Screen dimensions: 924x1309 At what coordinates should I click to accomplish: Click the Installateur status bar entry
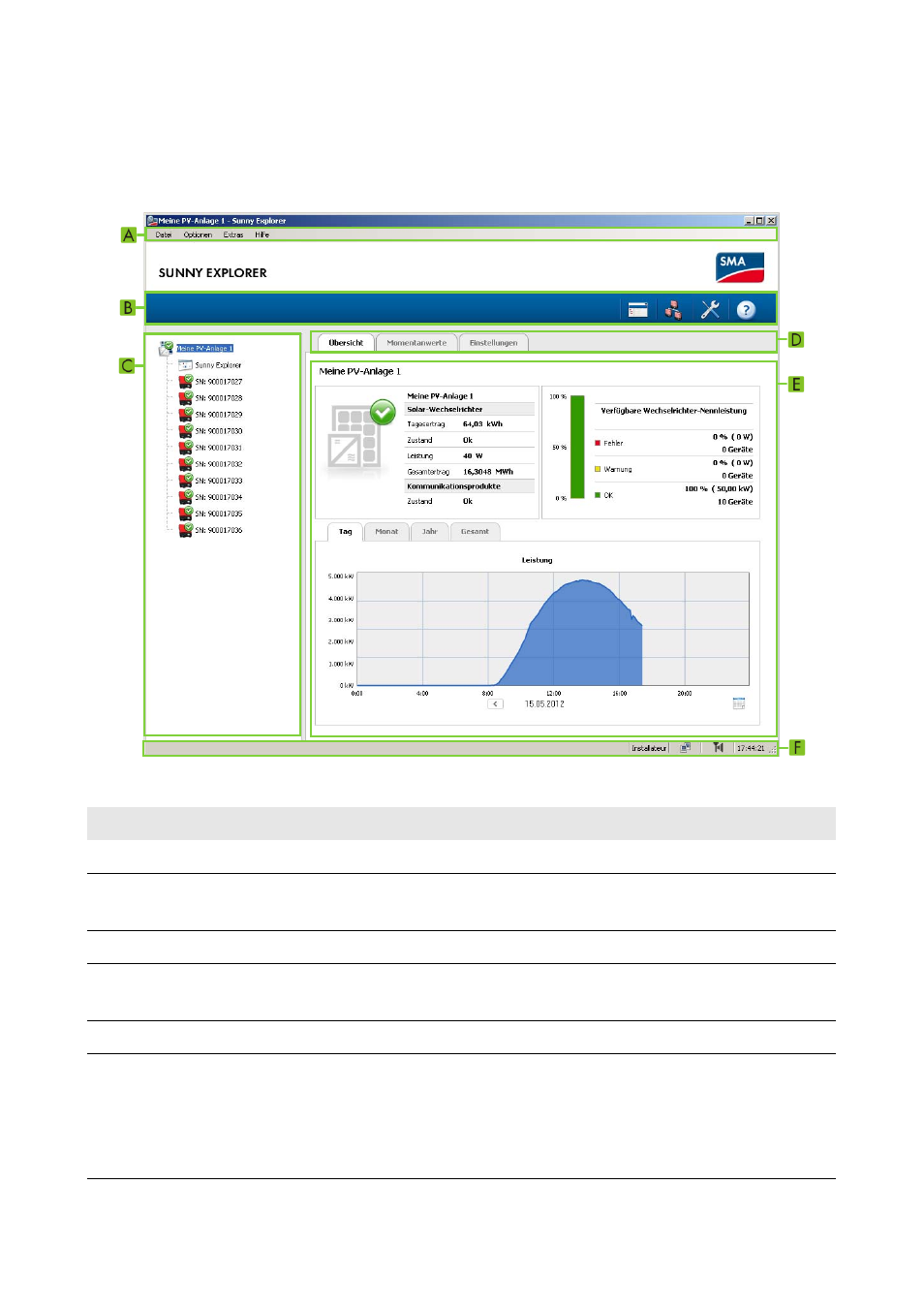click(649, 748)
